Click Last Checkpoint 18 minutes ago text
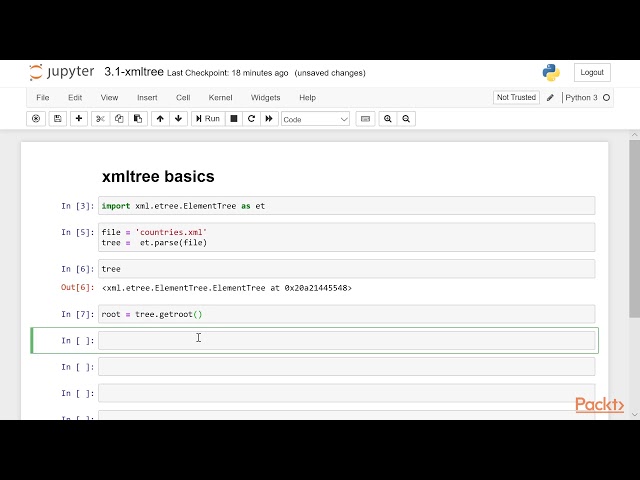The image size is (640, 480). pos(227,73)
